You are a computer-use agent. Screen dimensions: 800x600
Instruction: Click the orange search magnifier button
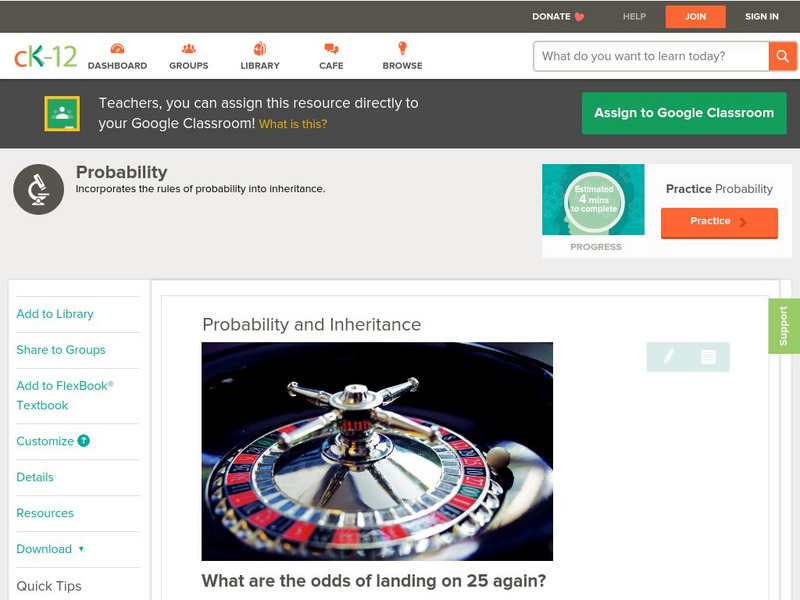point(782,56)
